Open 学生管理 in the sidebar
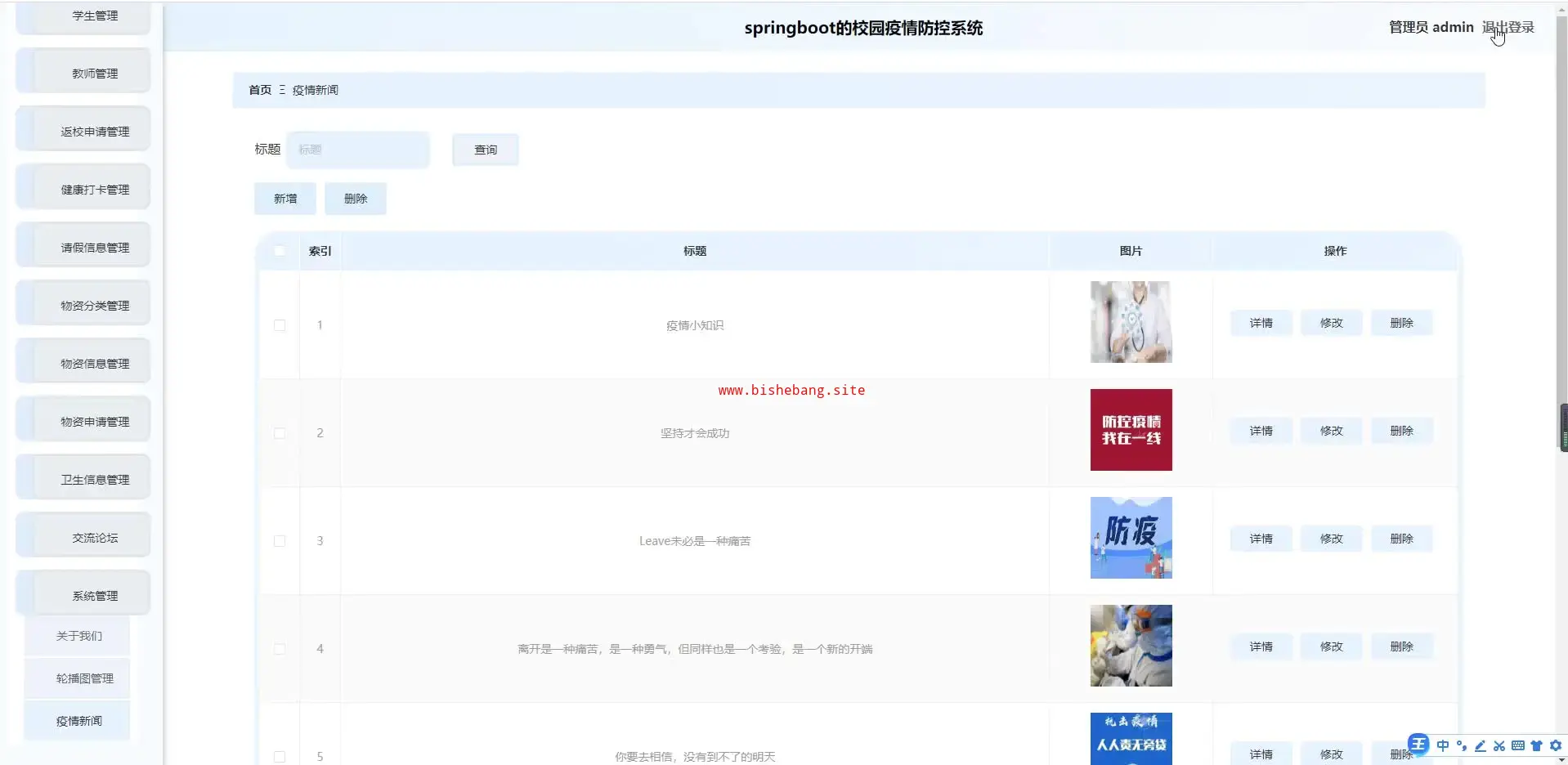 83,16
